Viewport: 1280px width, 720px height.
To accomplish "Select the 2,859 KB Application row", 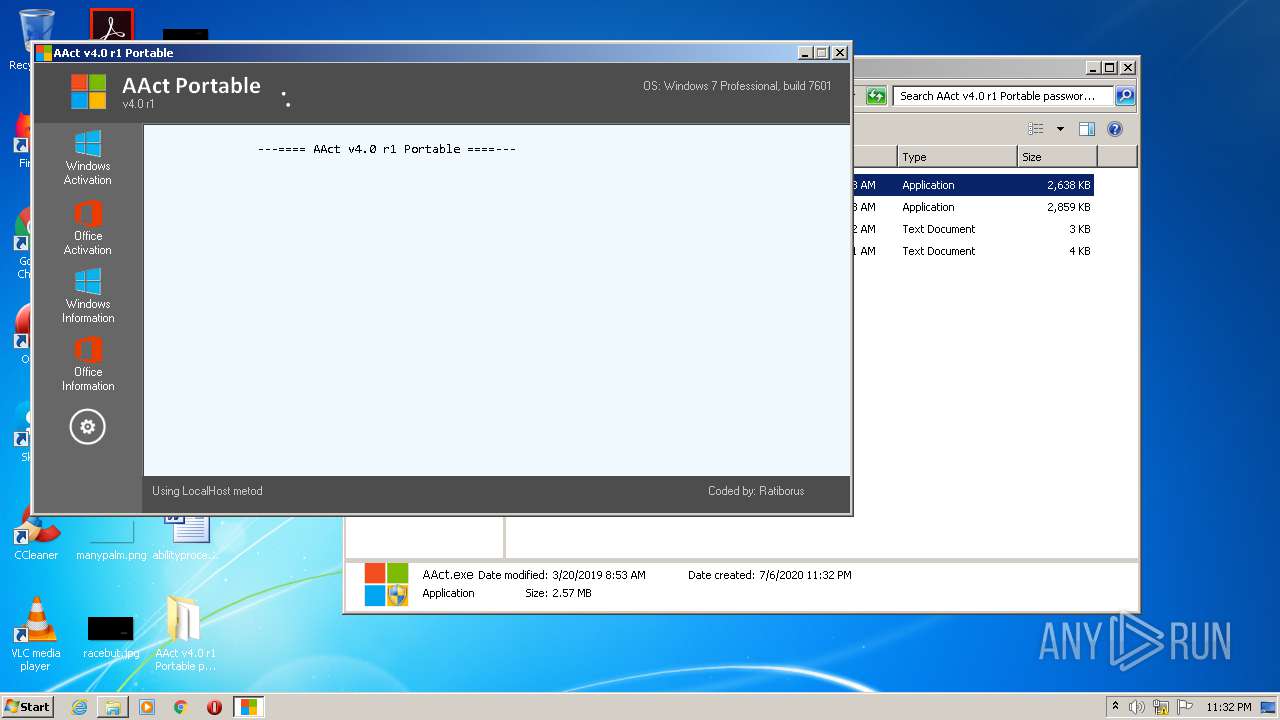I will 972,207.
